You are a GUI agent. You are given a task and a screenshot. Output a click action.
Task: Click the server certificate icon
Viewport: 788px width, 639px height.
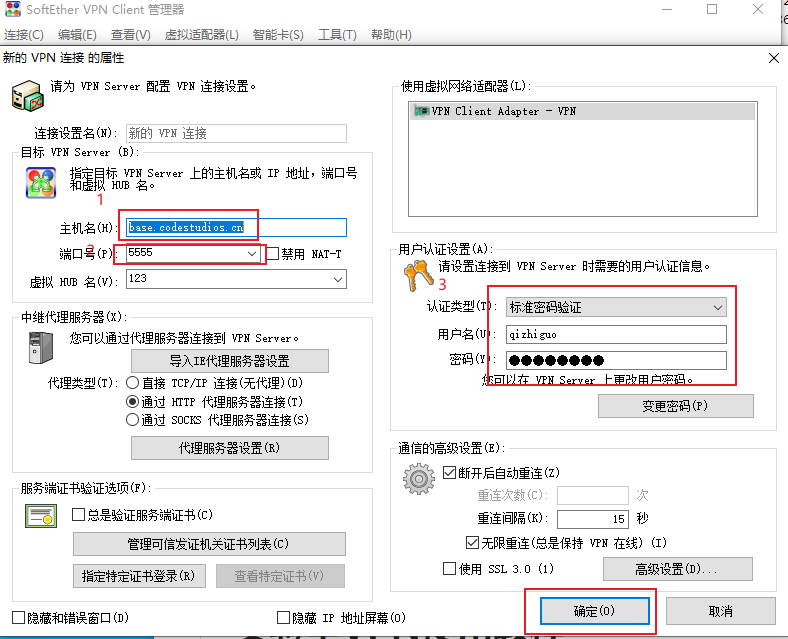click(x=41, y=516)
